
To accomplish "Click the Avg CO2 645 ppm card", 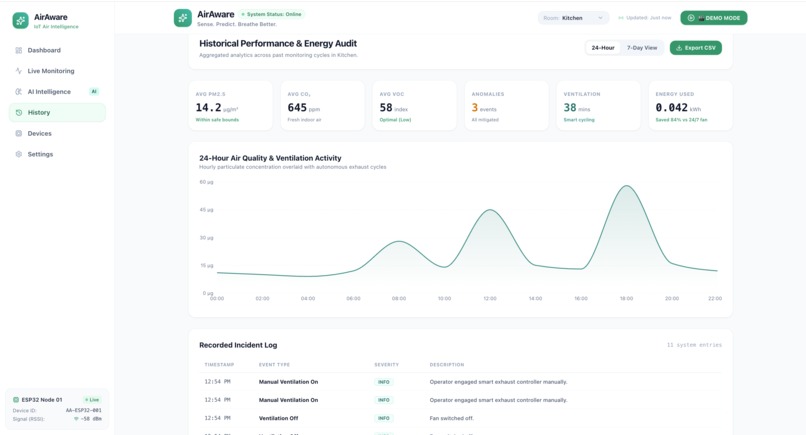I will [x=322, y=105].
